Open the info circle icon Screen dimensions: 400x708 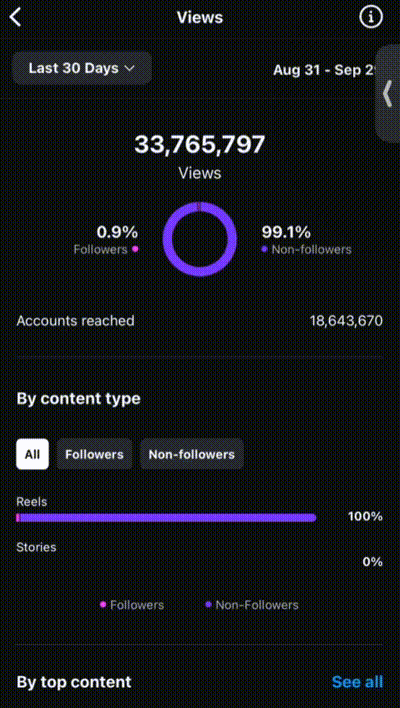[371, 18]
